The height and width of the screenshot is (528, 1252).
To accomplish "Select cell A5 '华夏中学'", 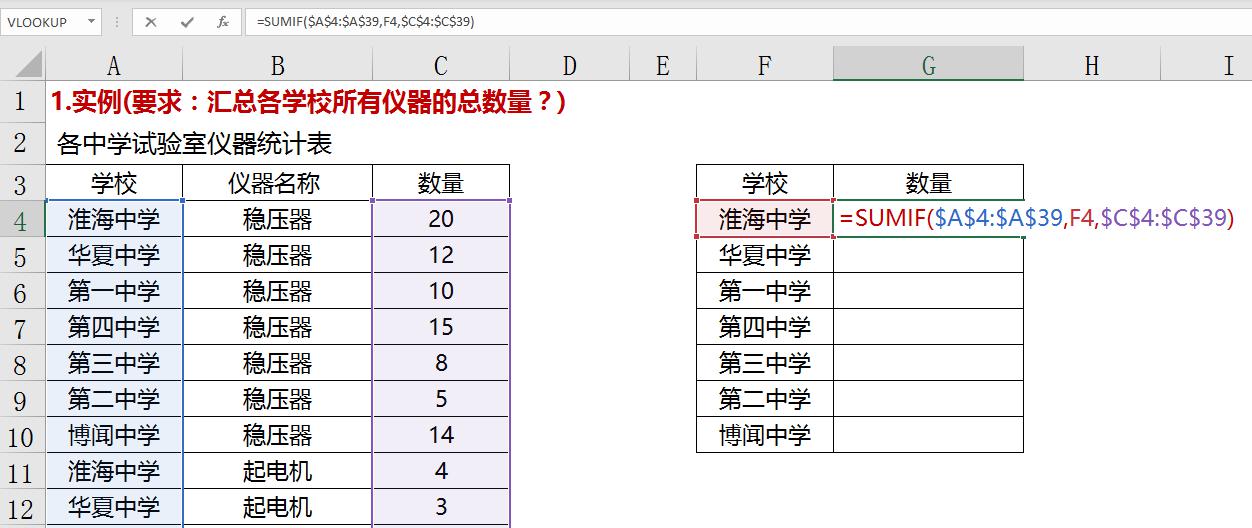I will point(114,255).
